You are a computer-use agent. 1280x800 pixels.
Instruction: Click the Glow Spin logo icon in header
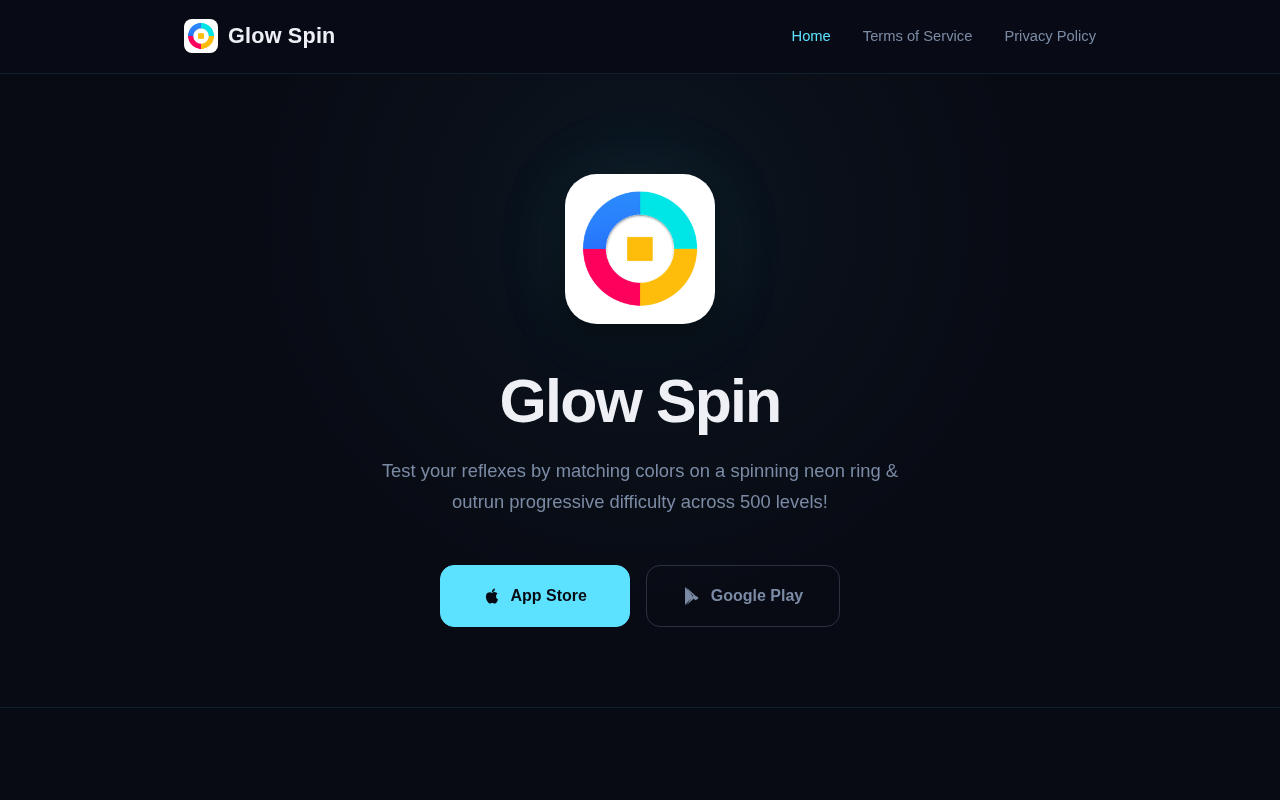pos(201,36)
